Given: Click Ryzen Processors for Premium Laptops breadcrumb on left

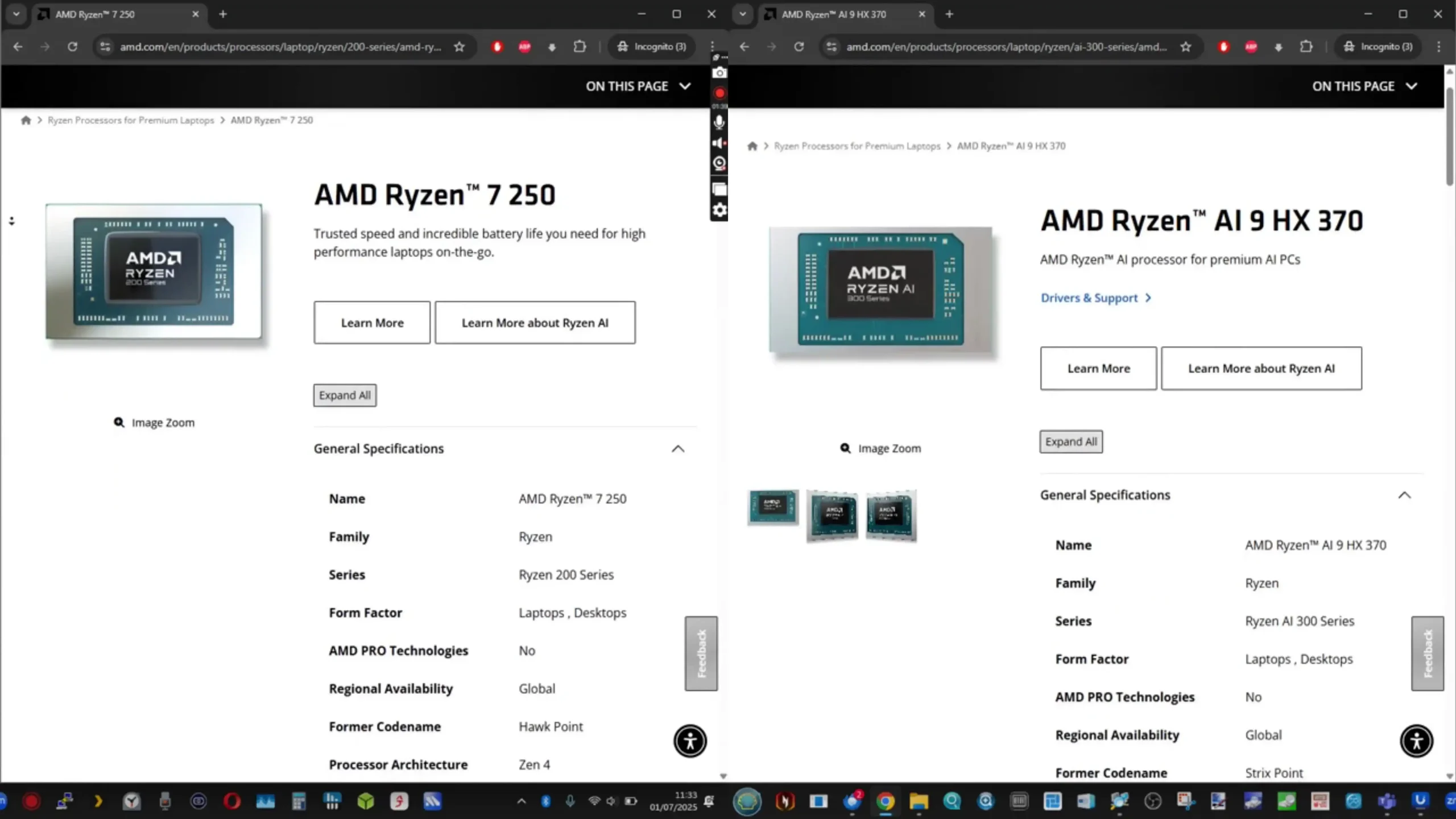Looking at the screenshot, I should (131, 120).
